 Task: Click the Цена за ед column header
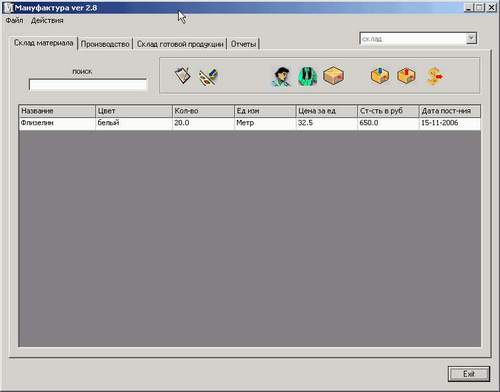[326, 111]
